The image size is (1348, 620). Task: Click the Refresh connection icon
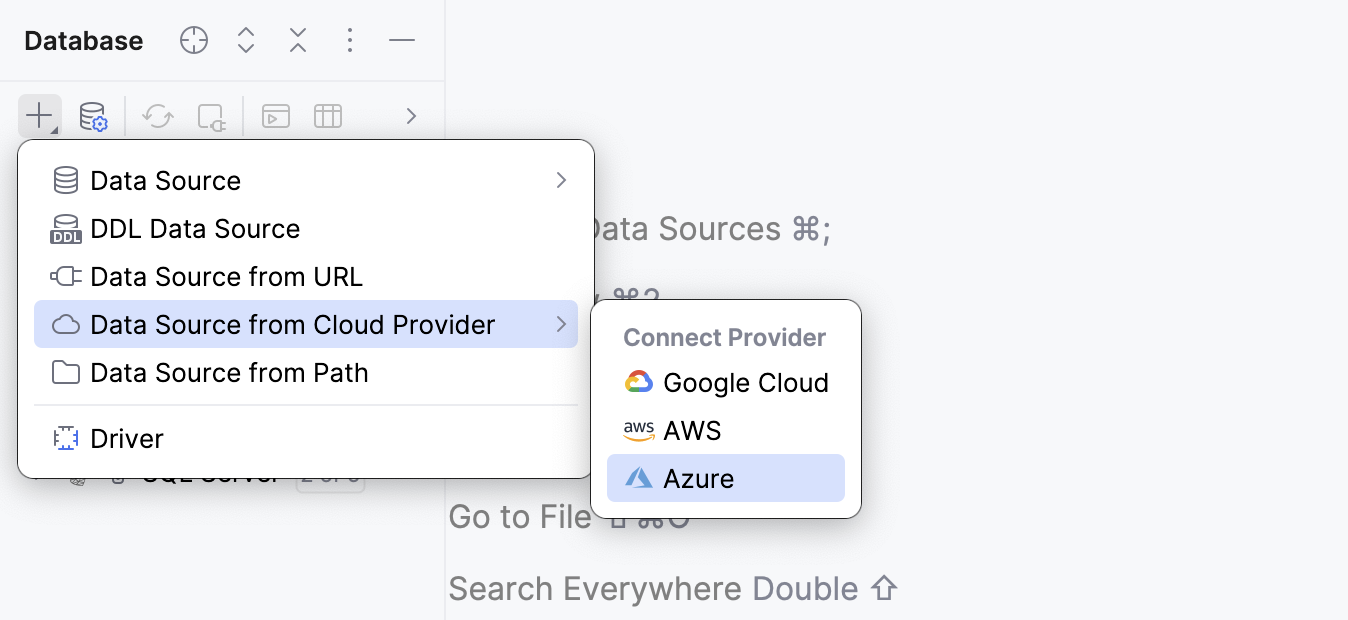coord(157,115)
